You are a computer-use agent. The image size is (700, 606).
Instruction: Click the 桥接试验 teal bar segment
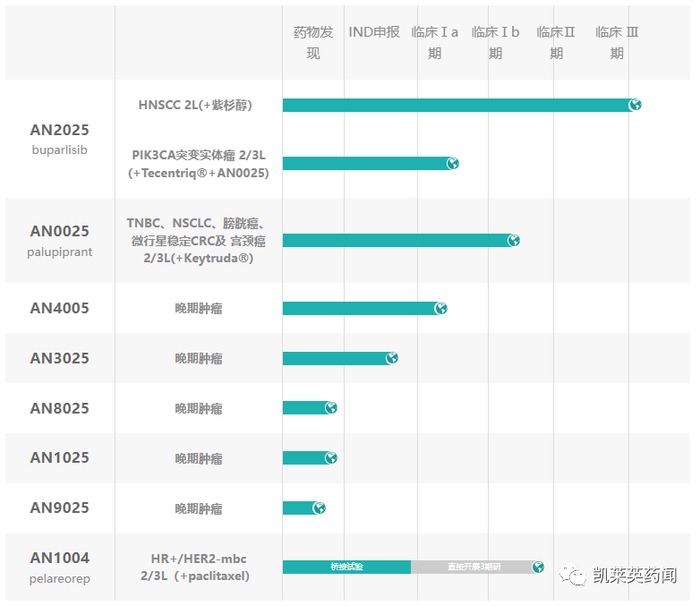347,567
